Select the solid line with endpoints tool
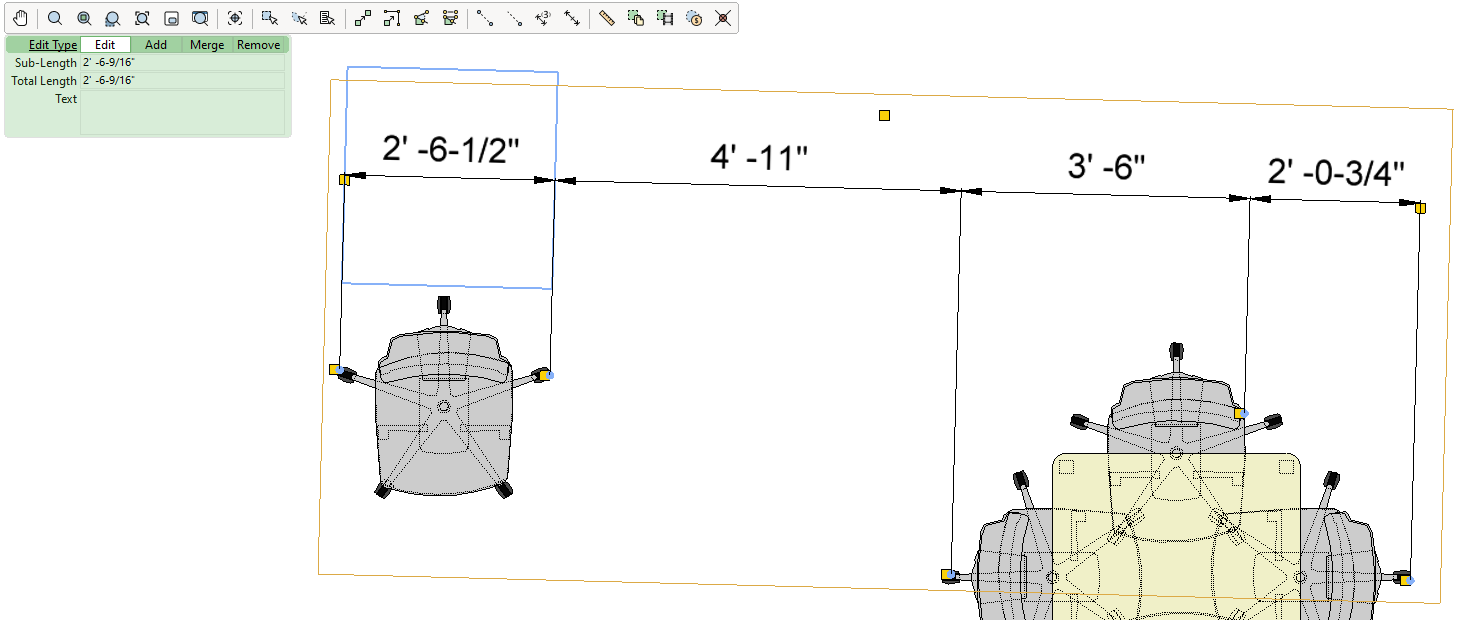 pyautogui.click(x=485, y=18)
